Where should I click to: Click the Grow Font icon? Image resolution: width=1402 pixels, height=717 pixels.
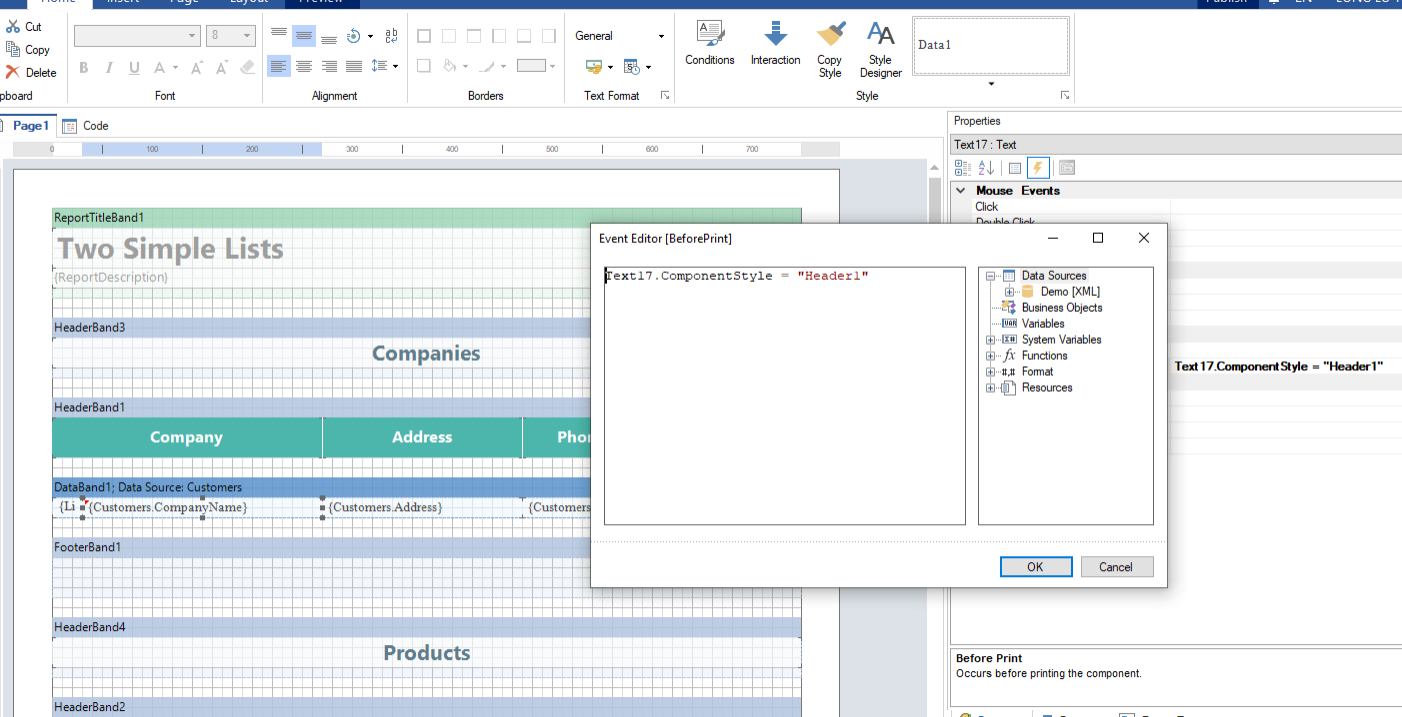pos(196,67)
